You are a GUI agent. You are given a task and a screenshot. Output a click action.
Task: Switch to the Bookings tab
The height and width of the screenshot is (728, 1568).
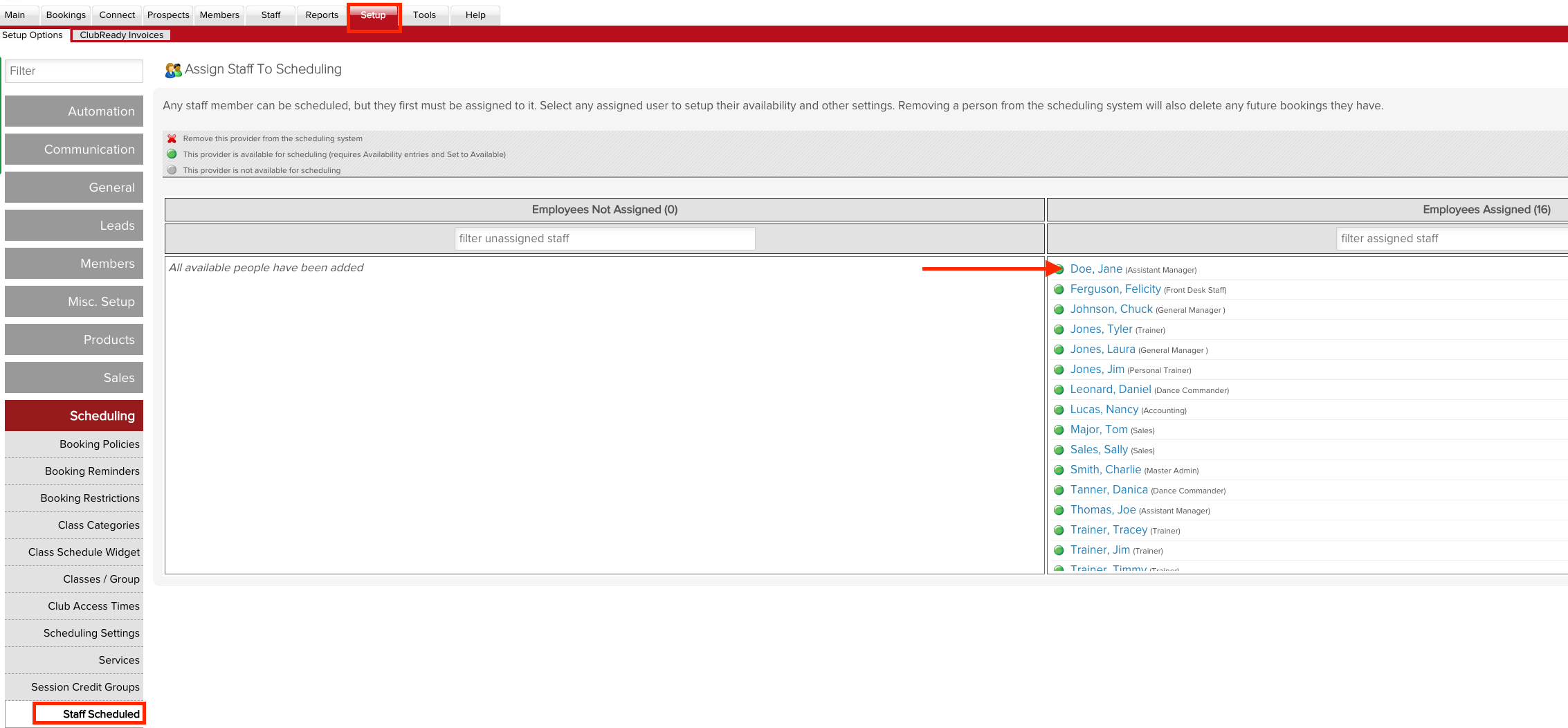(65, 15)
